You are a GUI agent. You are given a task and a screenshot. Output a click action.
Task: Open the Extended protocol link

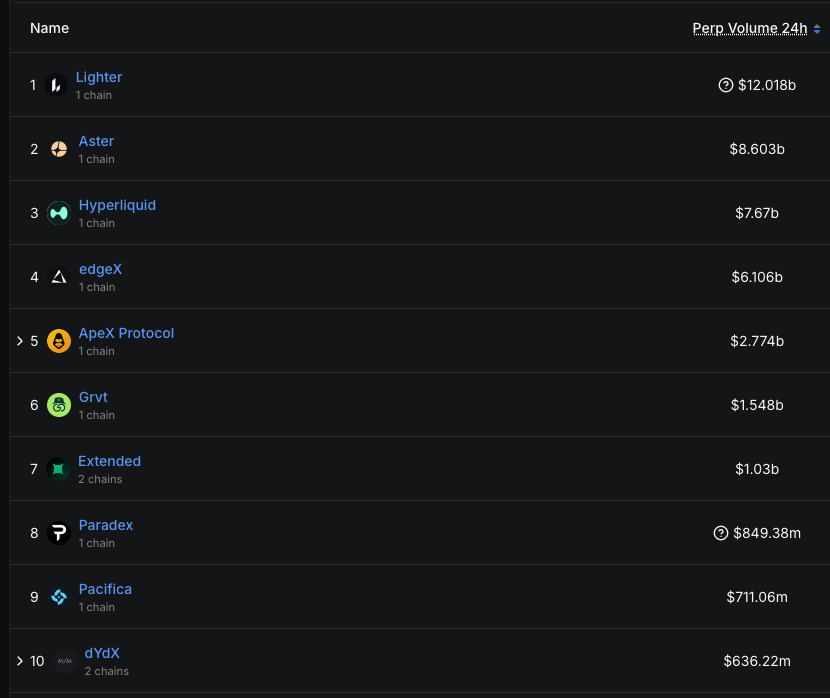109,461
